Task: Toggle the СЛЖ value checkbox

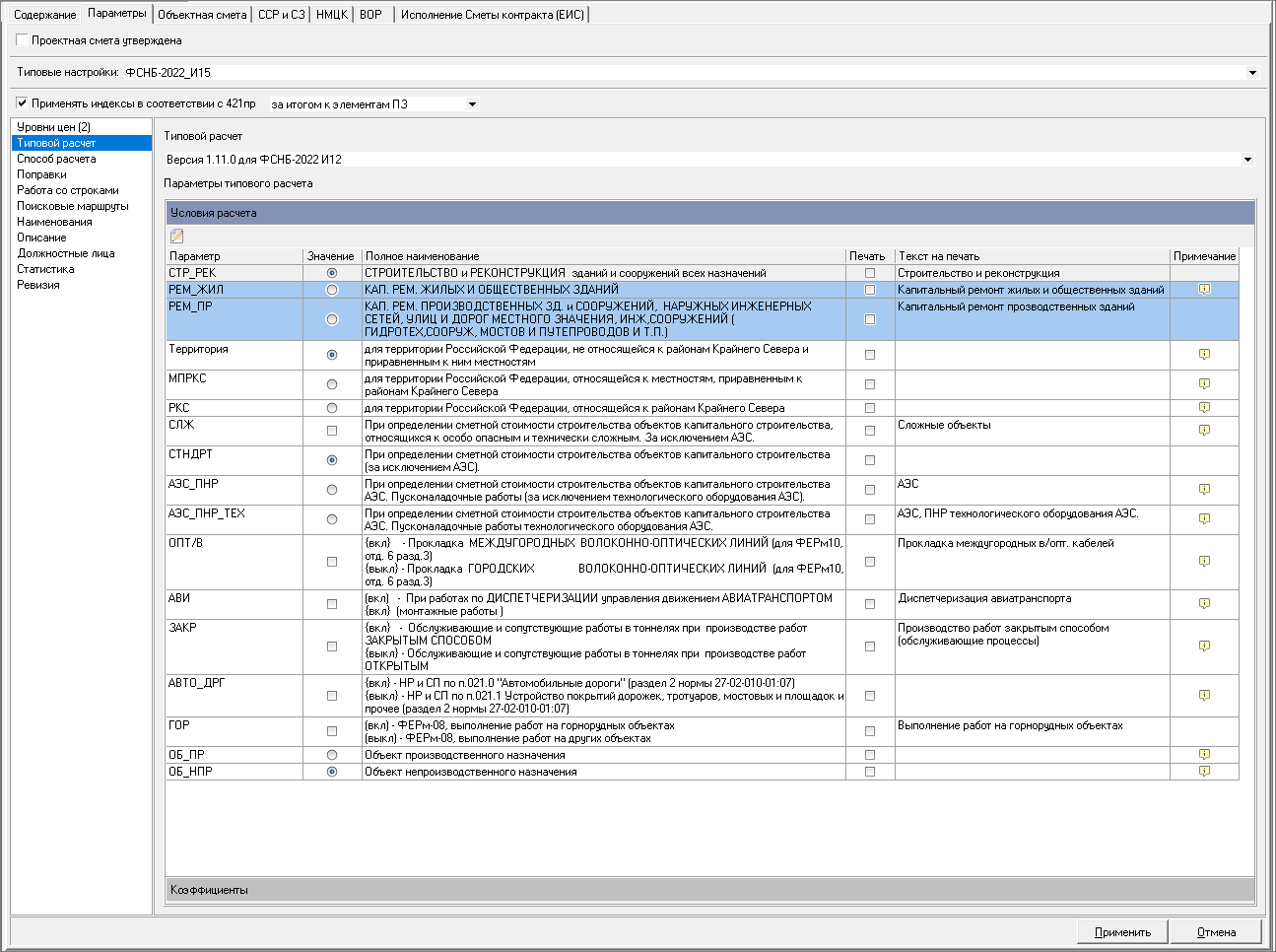Action: [332, 431]
